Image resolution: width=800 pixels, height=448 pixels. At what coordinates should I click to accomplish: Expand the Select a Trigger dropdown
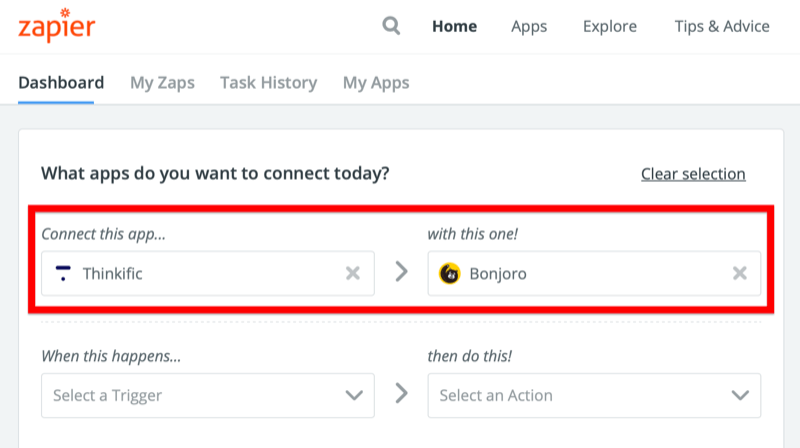coord(208,395)
